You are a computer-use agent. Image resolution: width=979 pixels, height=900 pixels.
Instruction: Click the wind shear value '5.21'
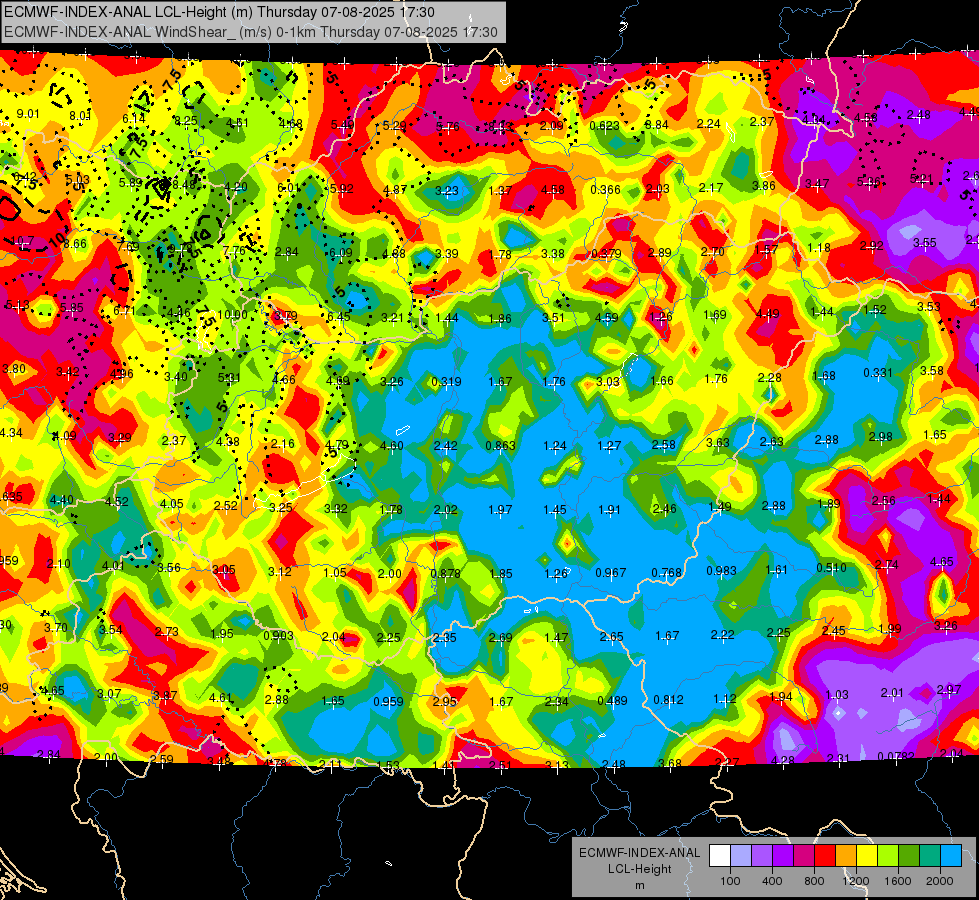point(921,179)
